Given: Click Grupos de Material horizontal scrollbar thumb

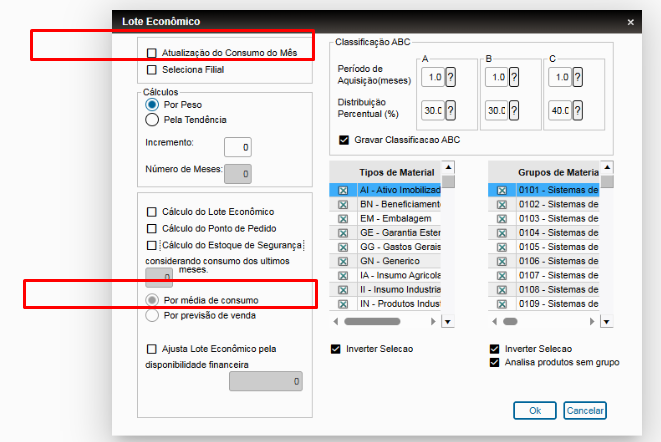Looking at the screenshot, I should click(510, 321).
